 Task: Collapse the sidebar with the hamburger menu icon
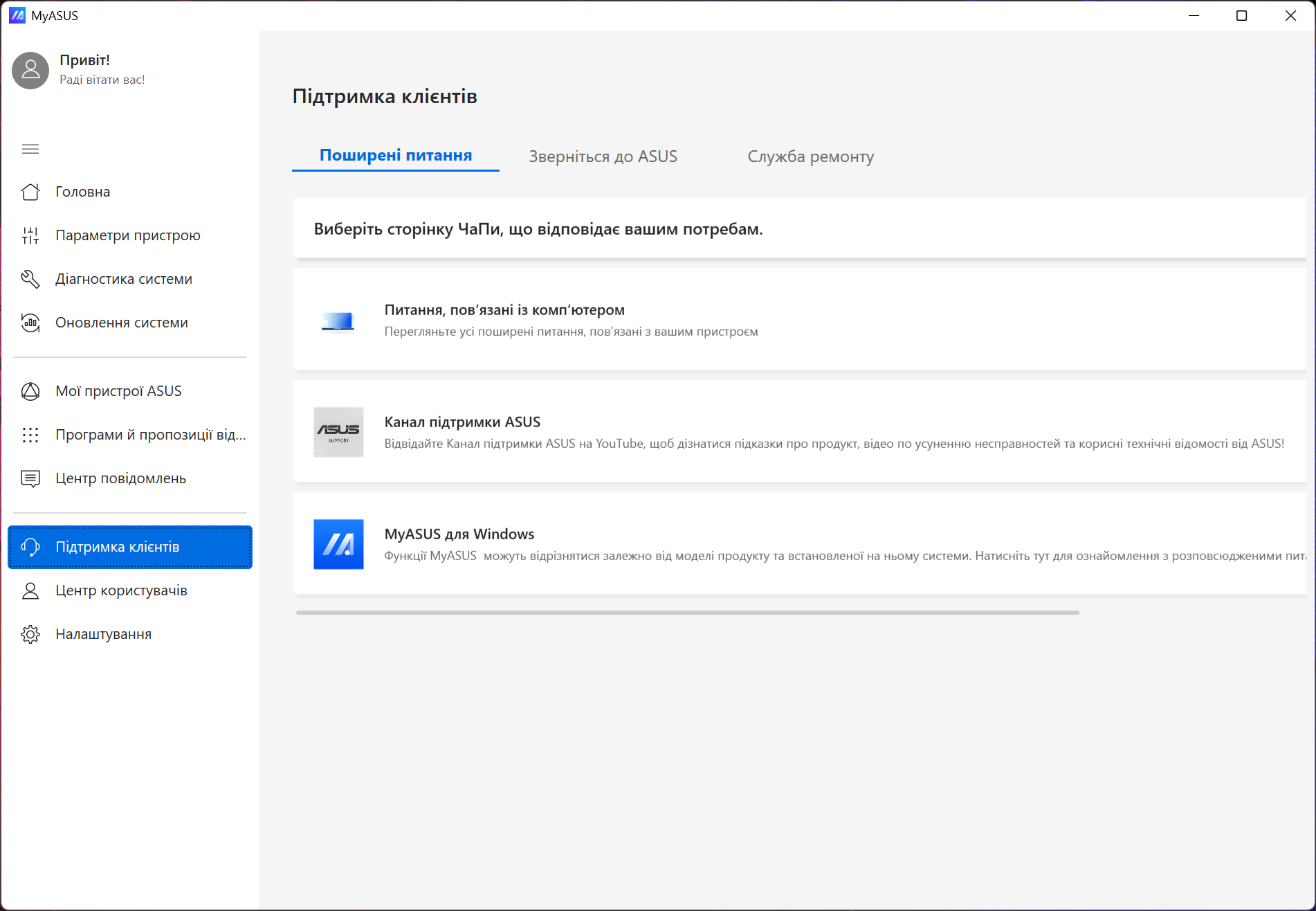tap(30, 149)
